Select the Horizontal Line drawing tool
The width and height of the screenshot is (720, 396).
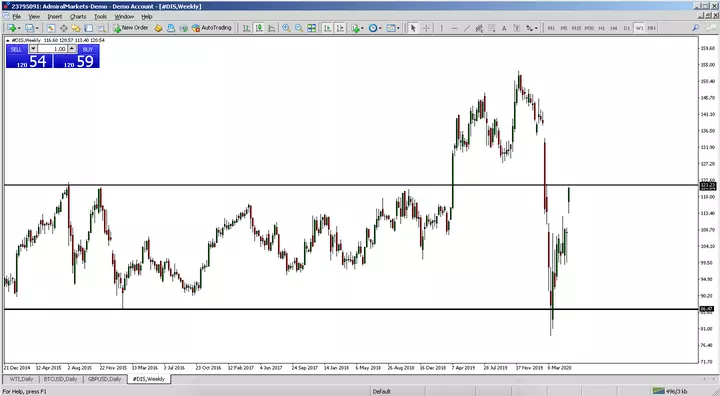[x=454, y=28]
